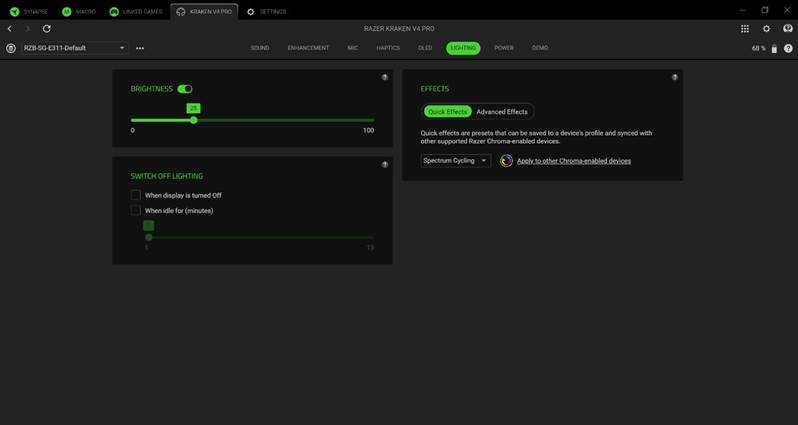Open the Settings tab
Screen dimensions: 798x425
tap(267, 11)
